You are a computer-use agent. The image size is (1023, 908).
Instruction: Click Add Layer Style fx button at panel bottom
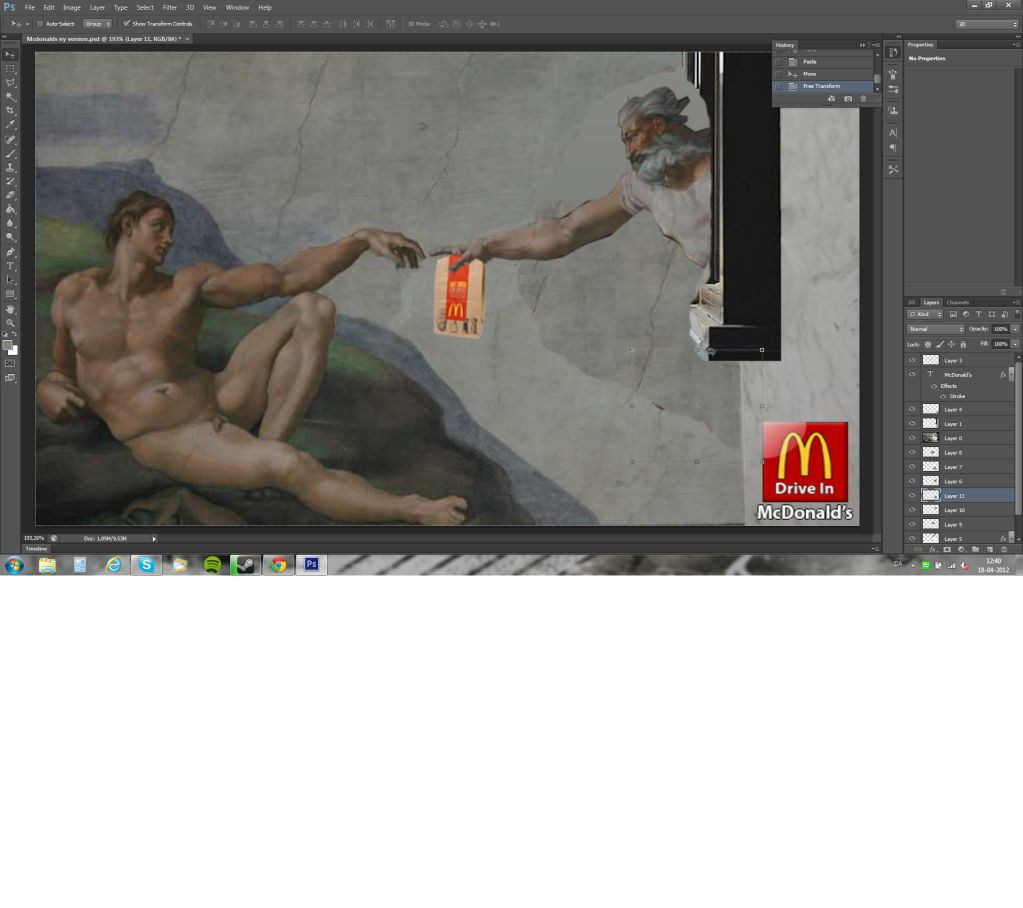[x=933, y=550]
